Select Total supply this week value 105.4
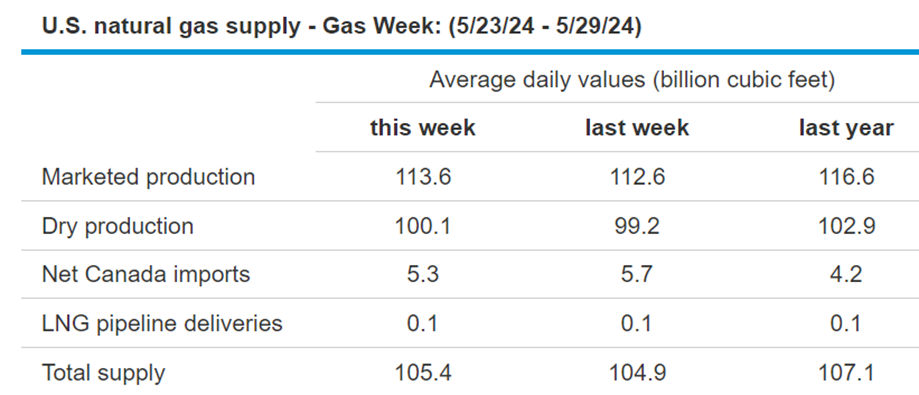This screenshot has width=919, height=395. point(423,373)
